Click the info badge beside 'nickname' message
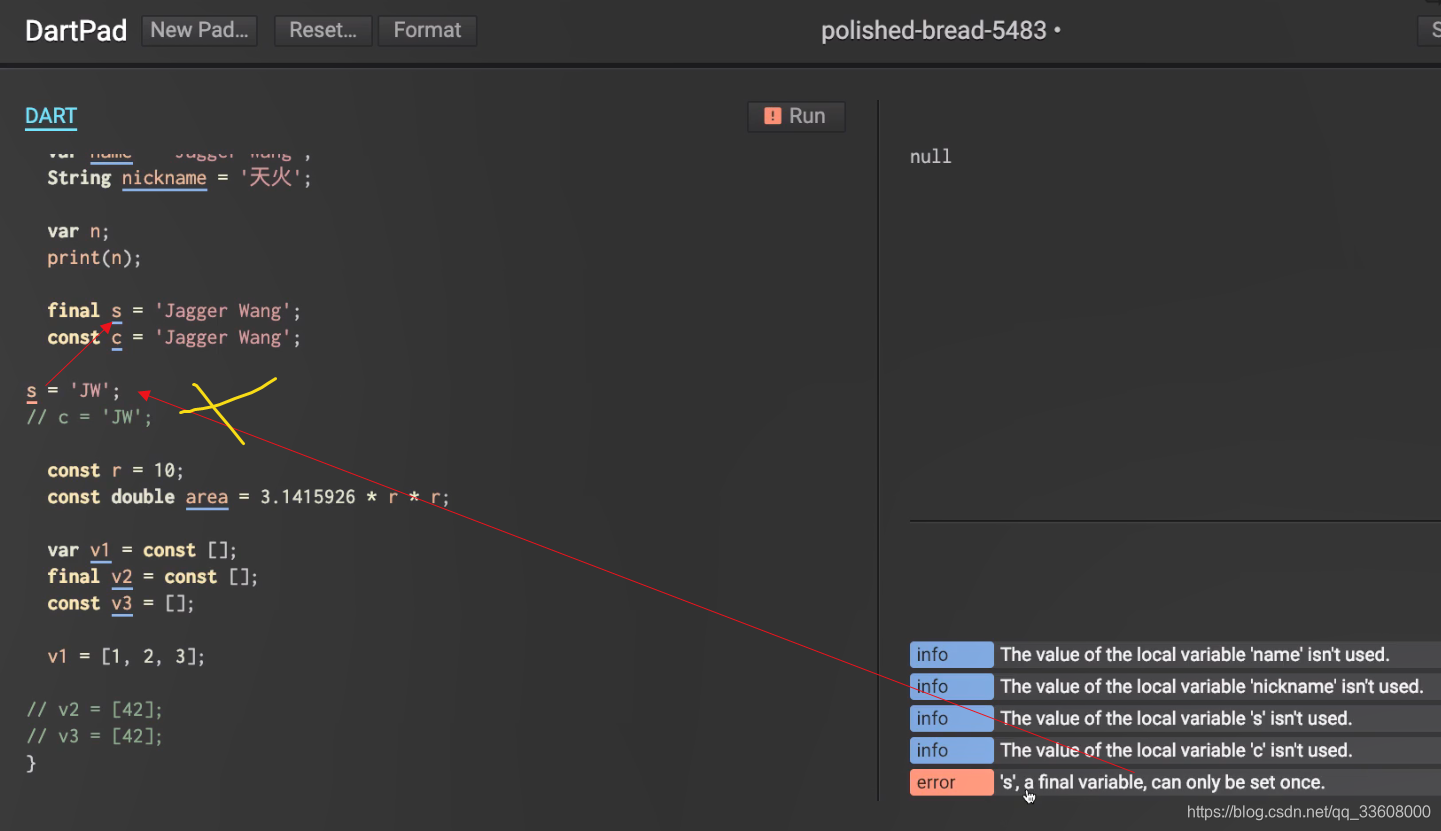The width and height of the screenshot is (1441, 831). (x=951, y=687)
